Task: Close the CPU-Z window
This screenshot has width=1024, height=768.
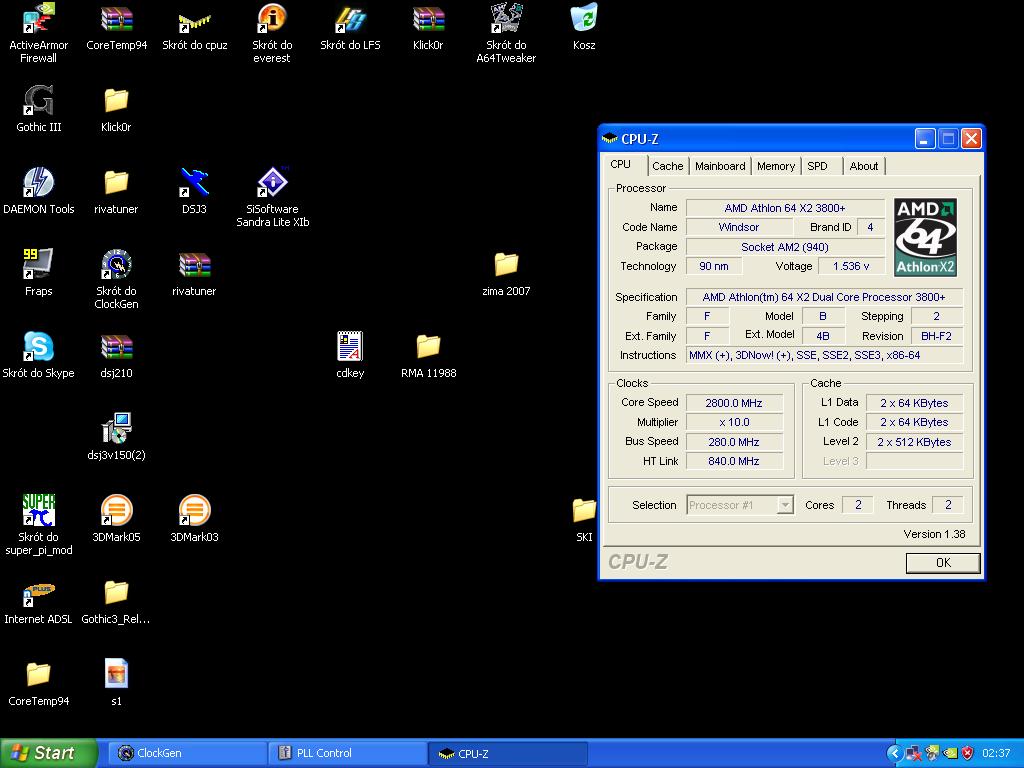Action: pyautogui.click(x=971, y=138)
